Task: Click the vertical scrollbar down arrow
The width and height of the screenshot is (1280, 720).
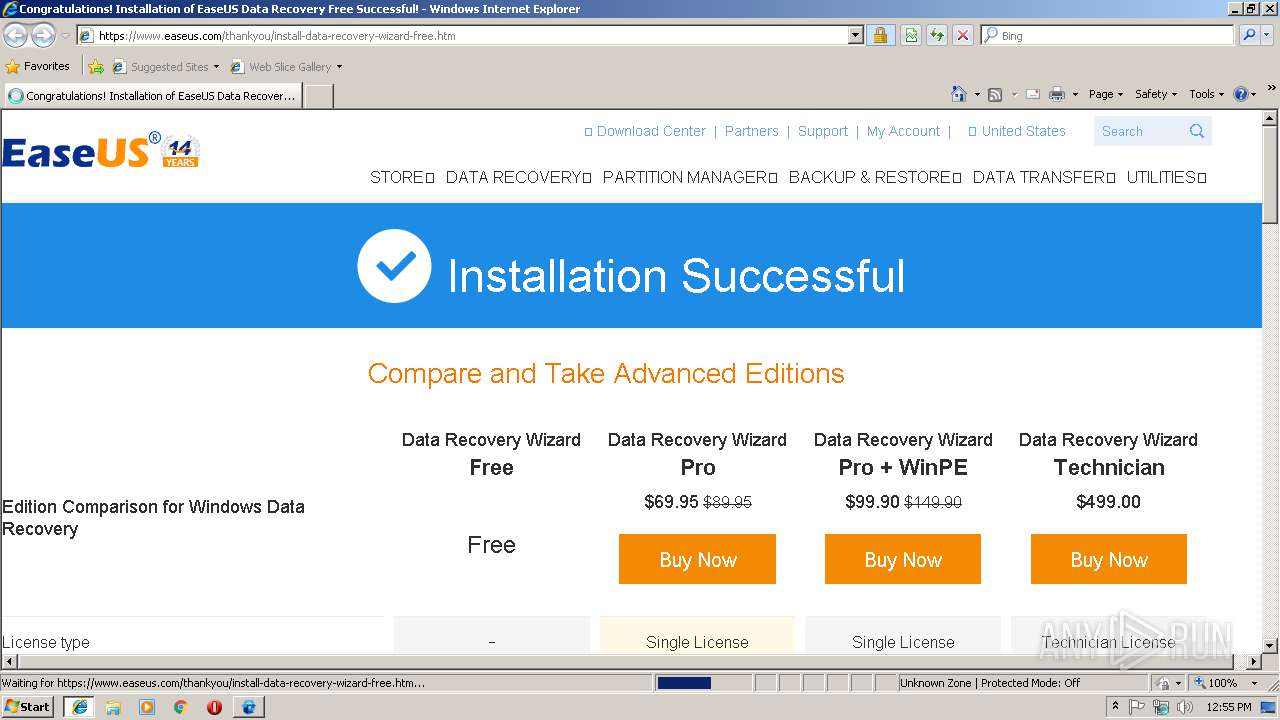Action: tap(1270, 646)
